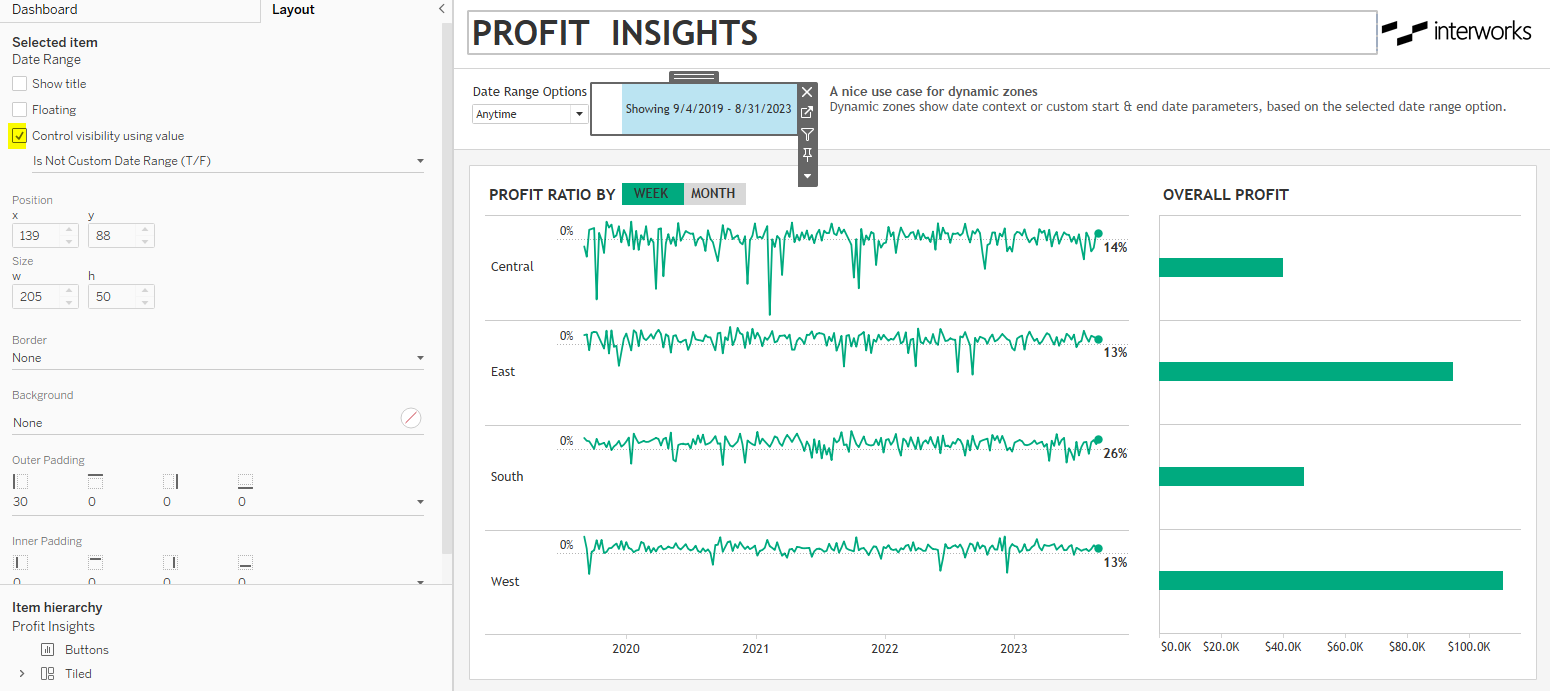
Task: Select the Layout tab
Action: (x=293, y=9)
